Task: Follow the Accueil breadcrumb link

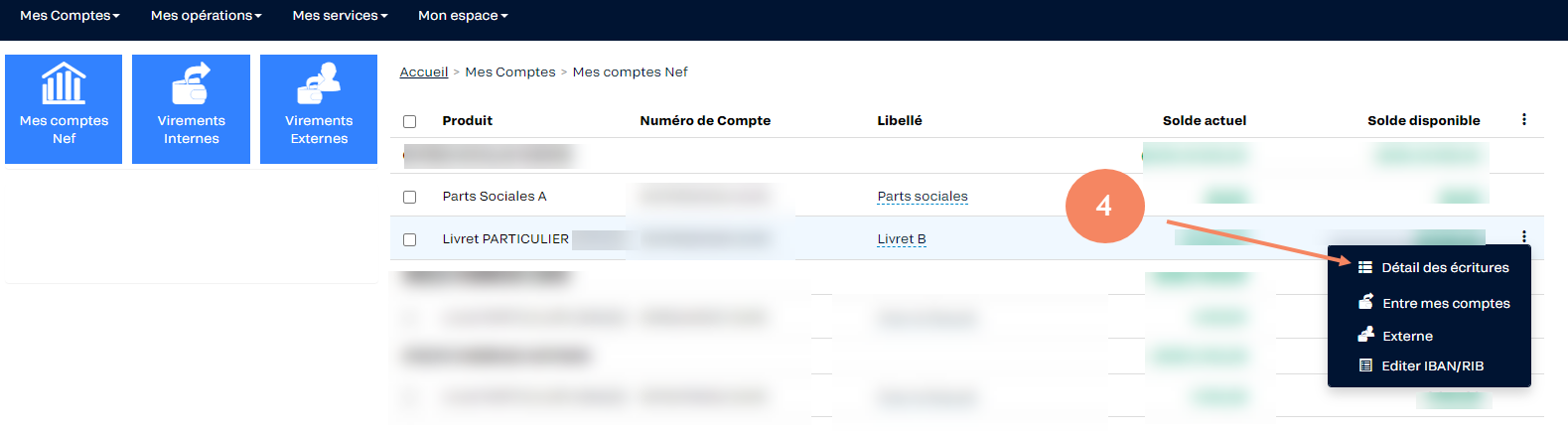Action: point(424,72)
